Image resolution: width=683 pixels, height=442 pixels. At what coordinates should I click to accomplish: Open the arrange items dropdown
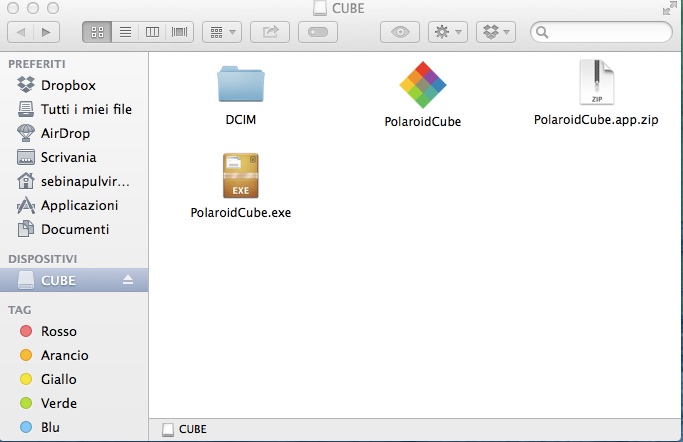coord(221,32)
